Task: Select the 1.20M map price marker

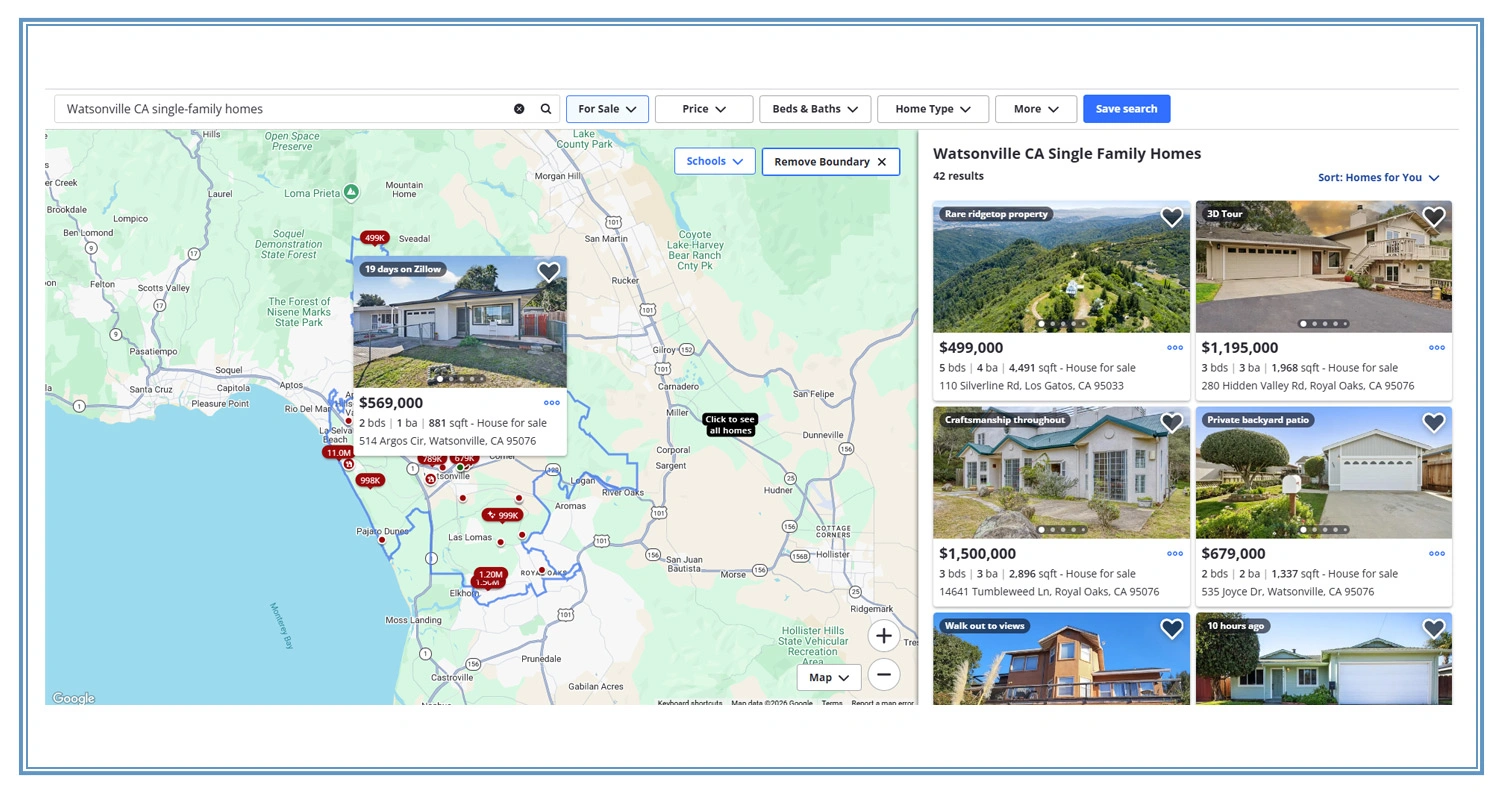Action: 490,574
